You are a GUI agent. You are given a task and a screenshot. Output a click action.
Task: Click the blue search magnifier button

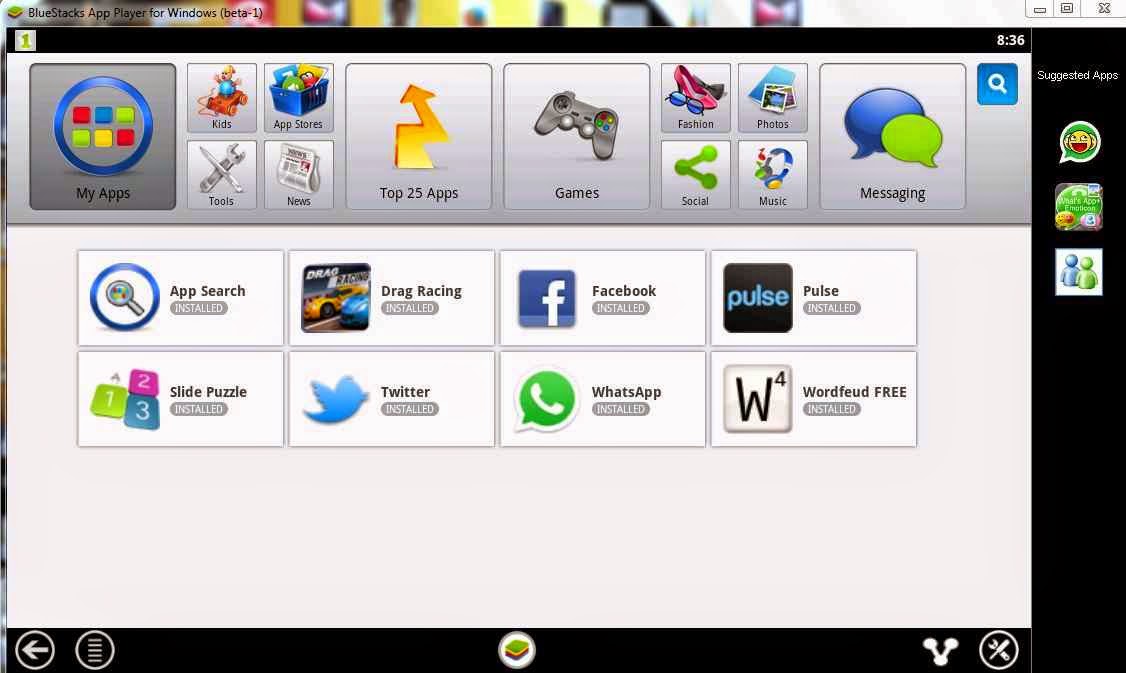click(x=997, y=84)
